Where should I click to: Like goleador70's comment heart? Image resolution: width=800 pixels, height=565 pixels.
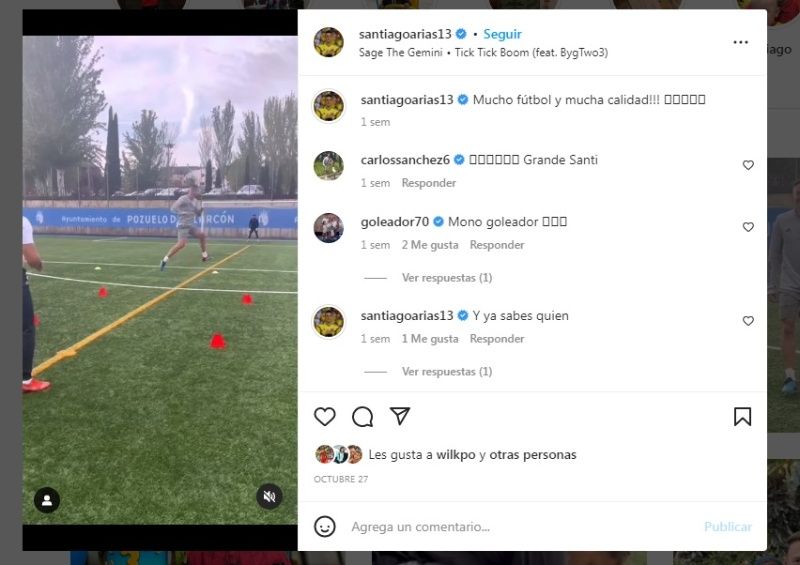click(x=748, y=227)
